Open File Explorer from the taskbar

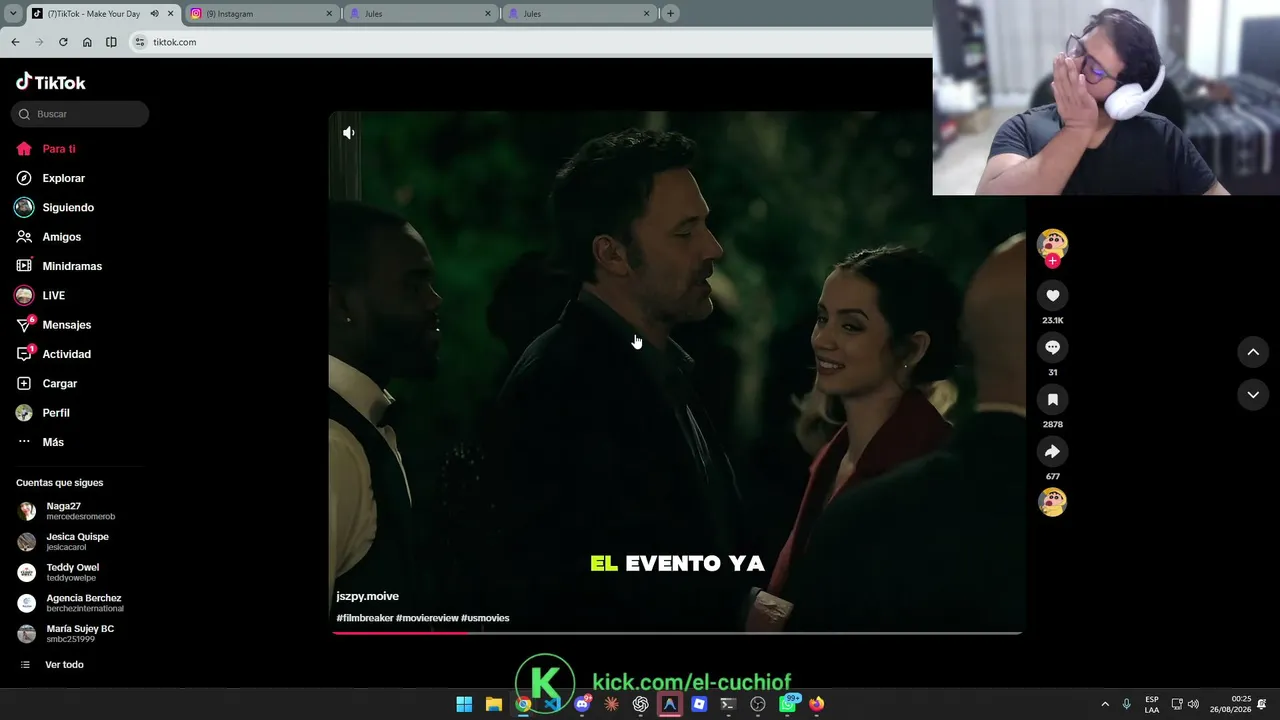coord(493,704)
